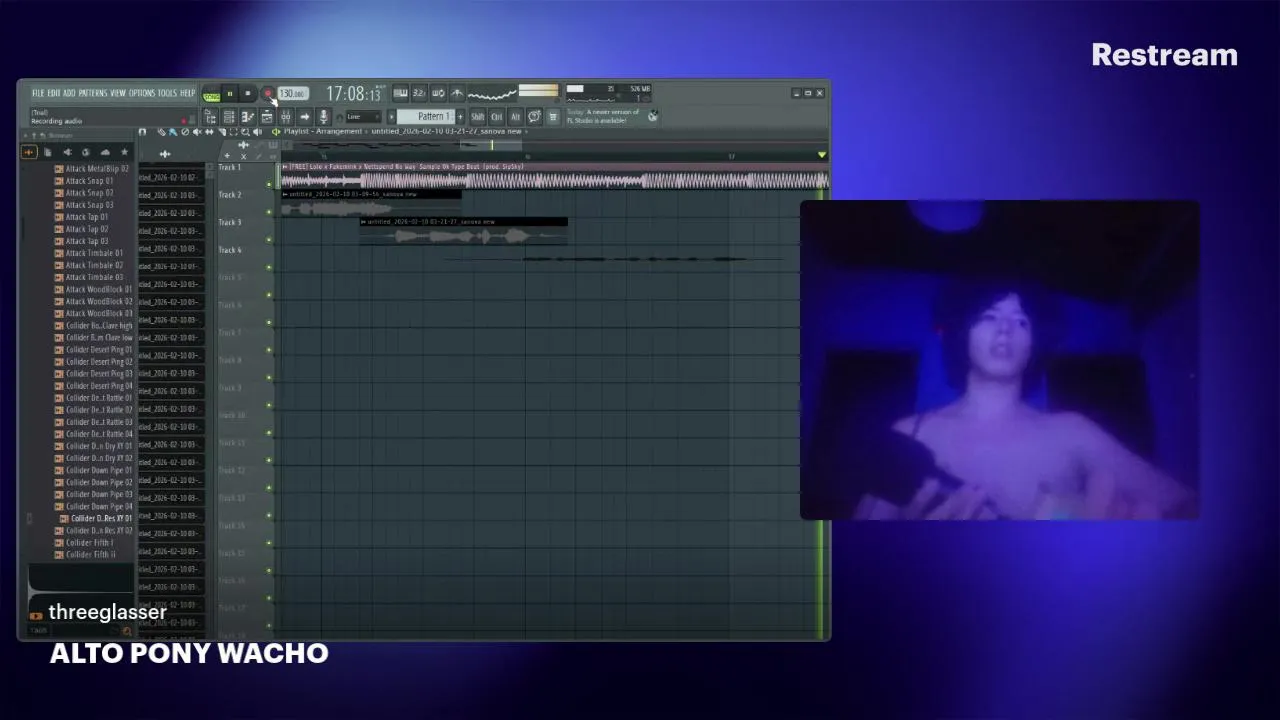Select Attack Snap 01 sample

(x=89, y=181)
